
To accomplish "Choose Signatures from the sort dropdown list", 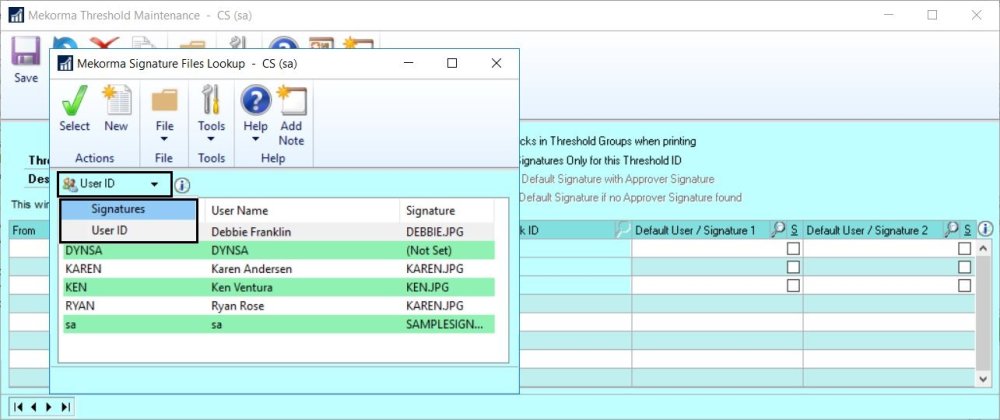I will [x=128, y=209].
